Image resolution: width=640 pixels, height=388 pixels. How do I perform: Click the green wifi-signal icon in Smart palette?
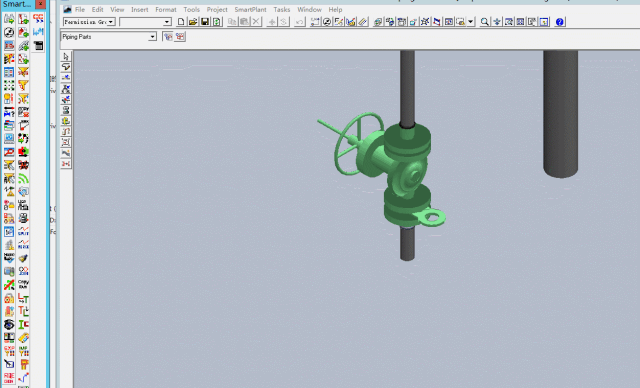[23, 179]
